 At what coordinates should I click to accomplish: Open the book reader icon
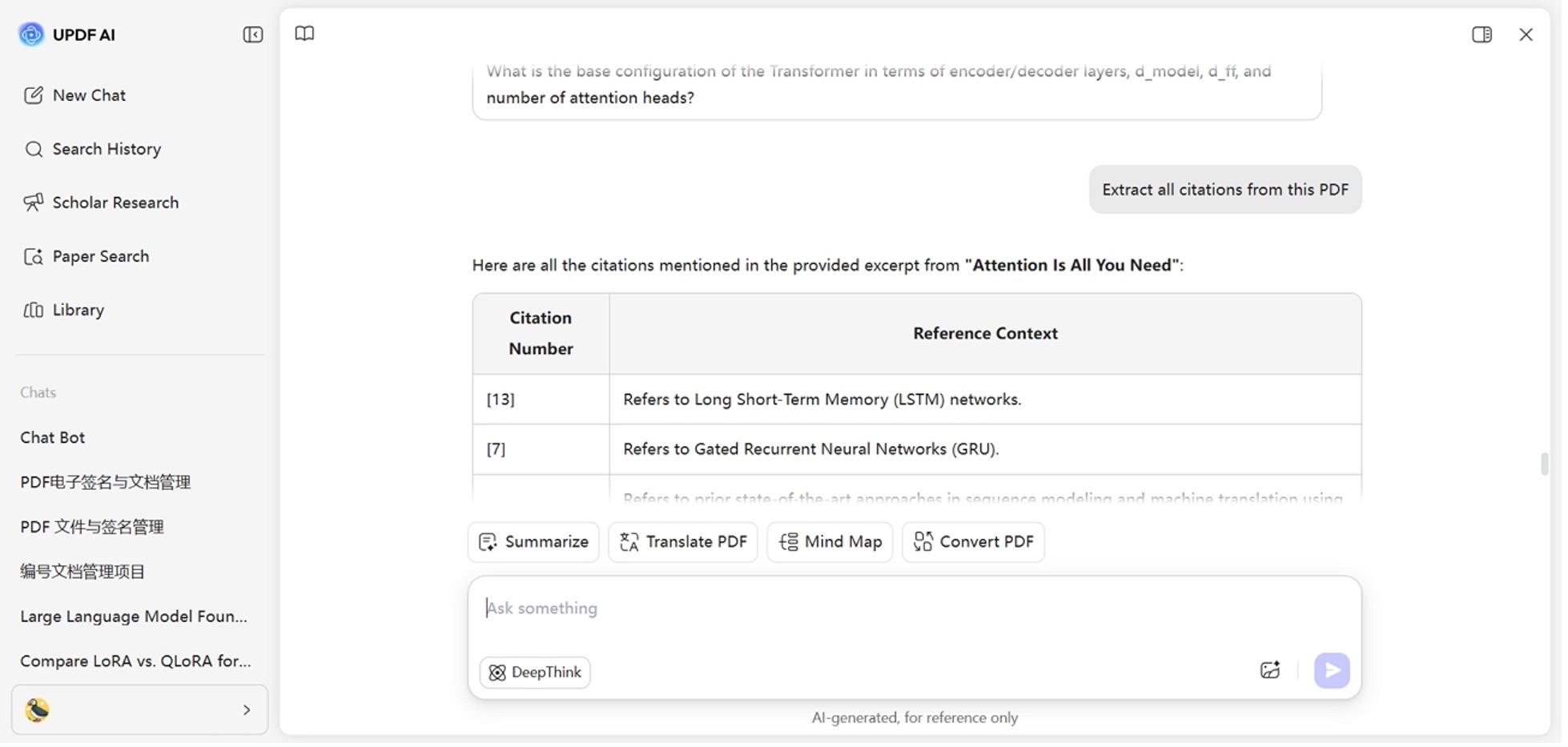305,34
